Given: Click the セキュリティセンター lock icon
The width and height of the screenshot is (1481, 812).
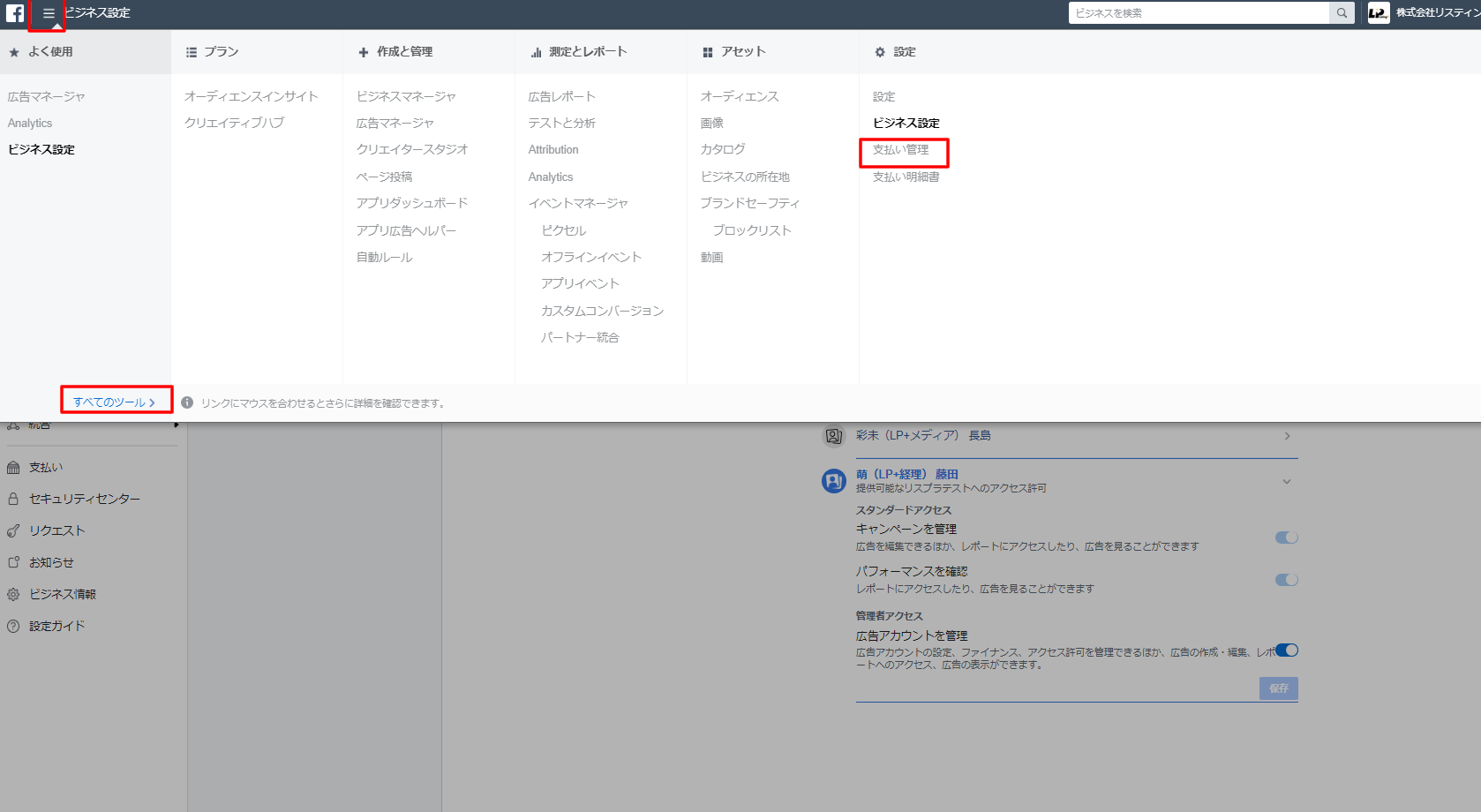Looking at the screenshot, I should (x=13, y=500).
